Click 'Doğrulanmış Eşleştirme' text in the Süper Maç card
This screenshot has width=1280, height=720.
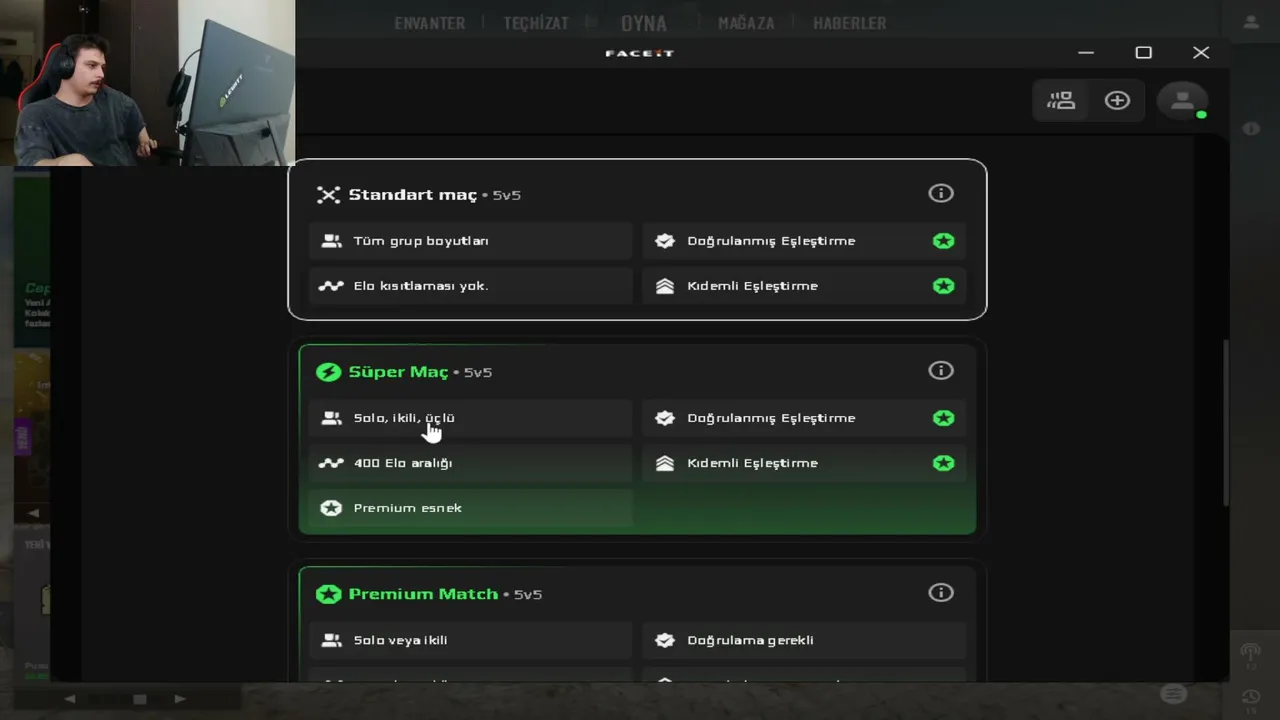tap(771, 418)
